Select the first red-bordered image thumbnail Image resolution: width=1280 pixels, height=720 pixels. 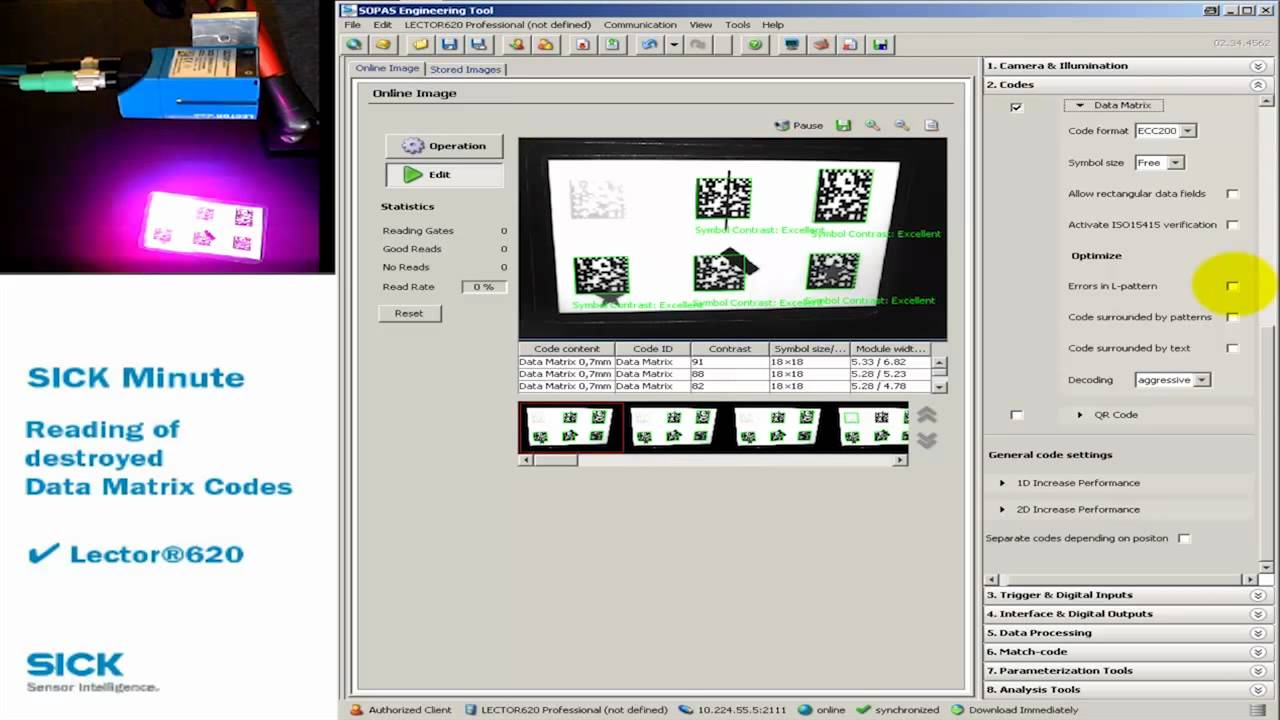pyautogui.click(x=571, y=427)
